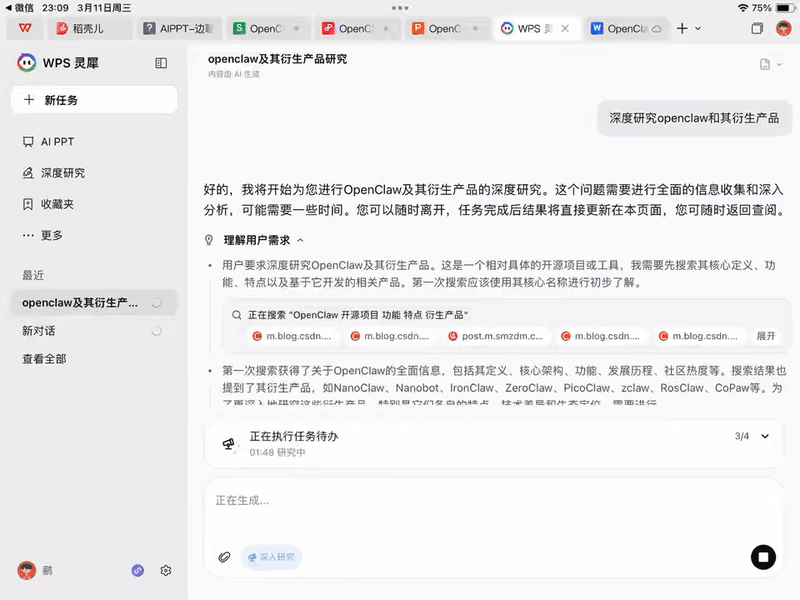Switch to the AIPPT tab
800x600 pixels.
(x=179, y=29)
